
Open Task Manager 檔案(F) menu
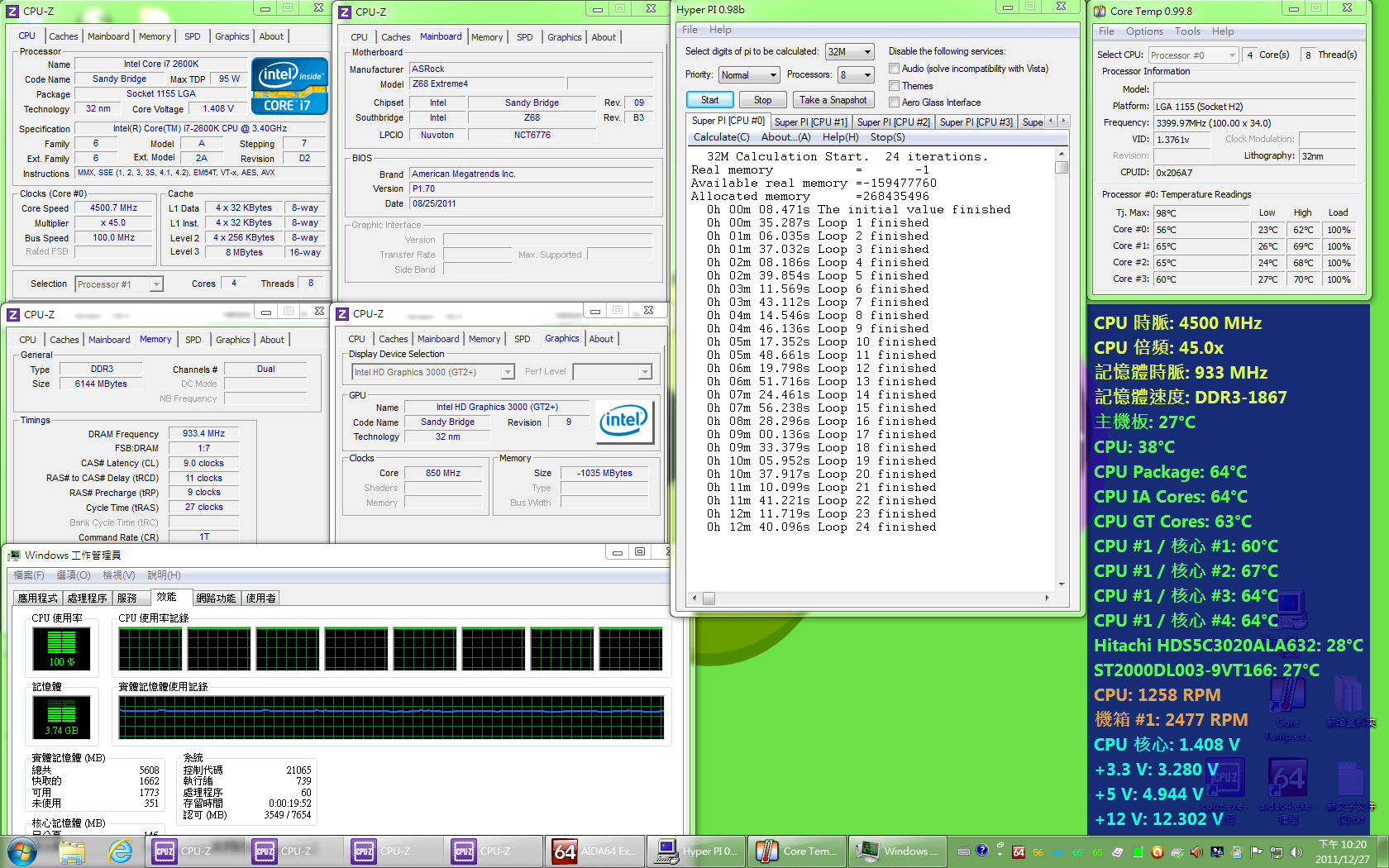coord(29,575)
